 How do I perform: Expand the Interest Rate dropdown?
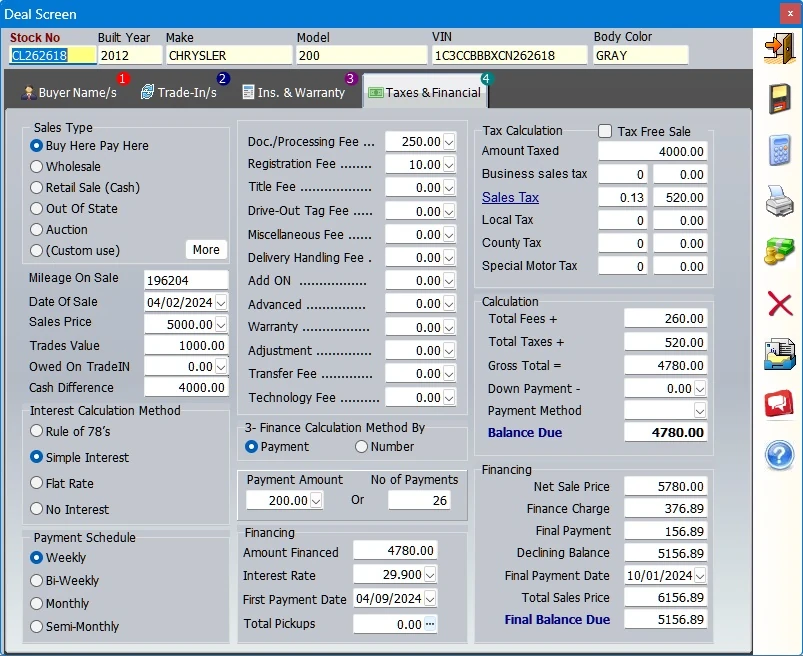coord(430,575)
